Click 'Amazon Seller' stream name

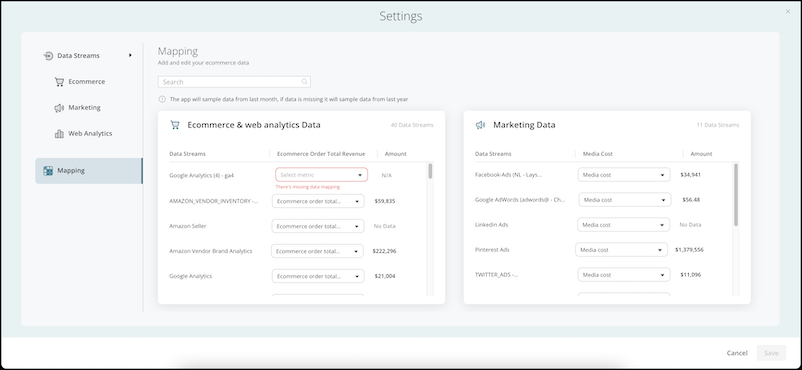pos(188,226)
